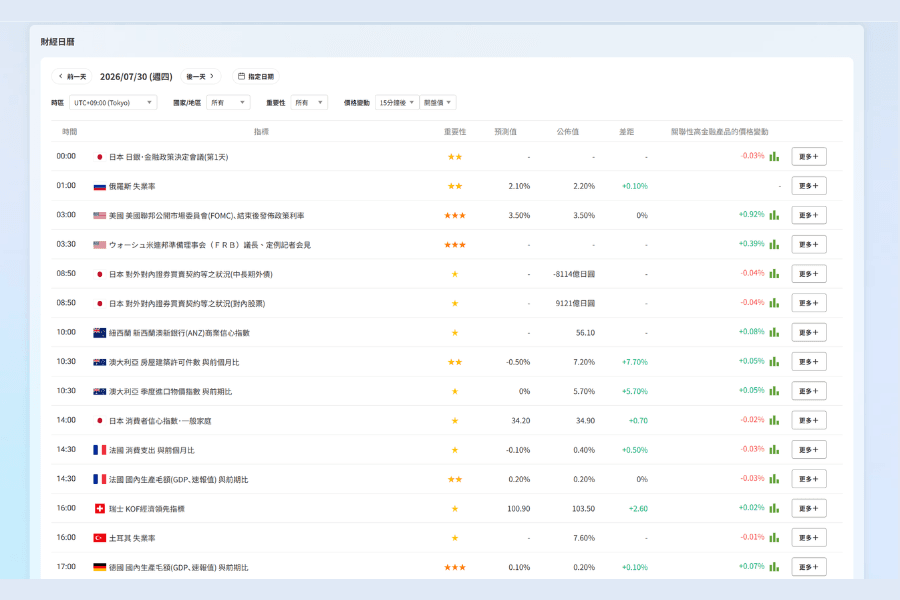Click chart icon in ANZ 商業信心指數 row

(x=774, y=332)
